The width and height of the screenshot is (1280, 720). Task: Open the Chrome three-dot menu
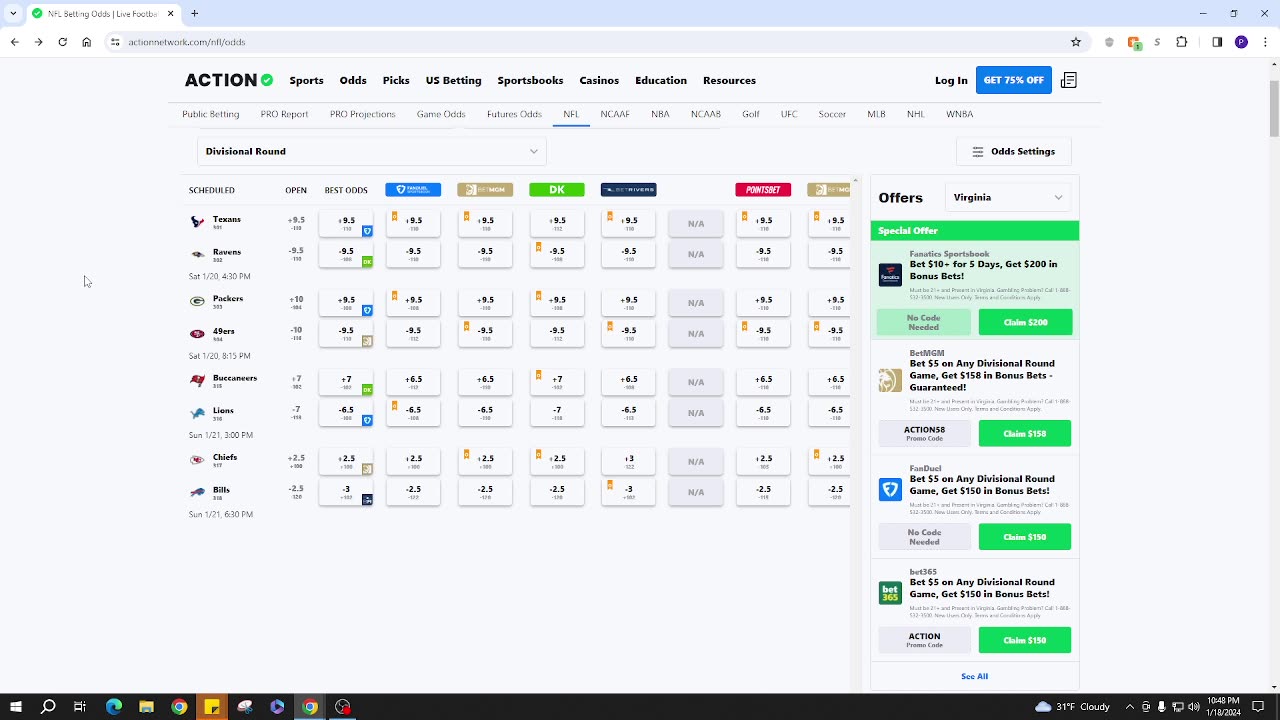[x=1264, y=42]
